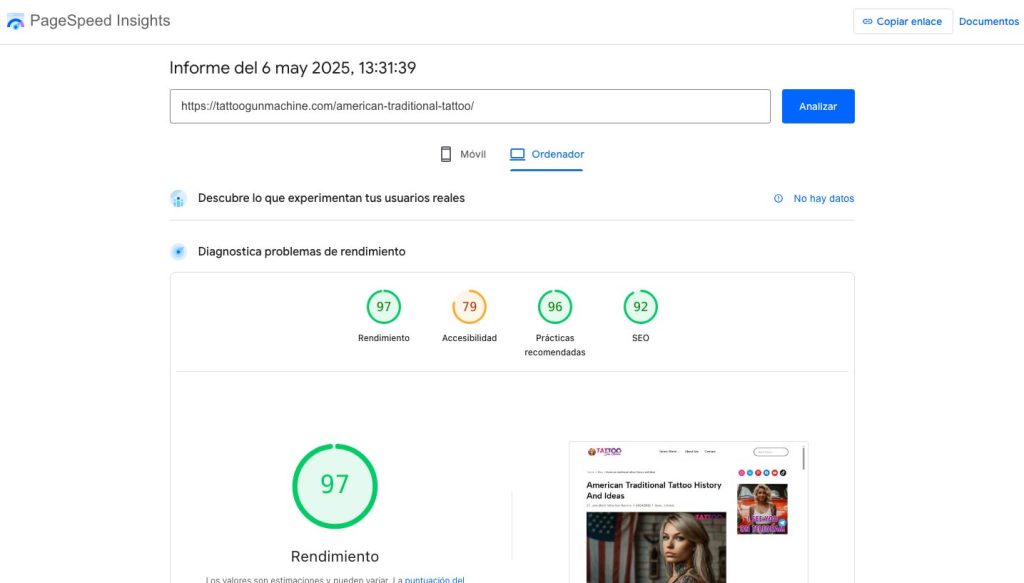Open the Prácticas recomendadas score 96

point(555,307)
